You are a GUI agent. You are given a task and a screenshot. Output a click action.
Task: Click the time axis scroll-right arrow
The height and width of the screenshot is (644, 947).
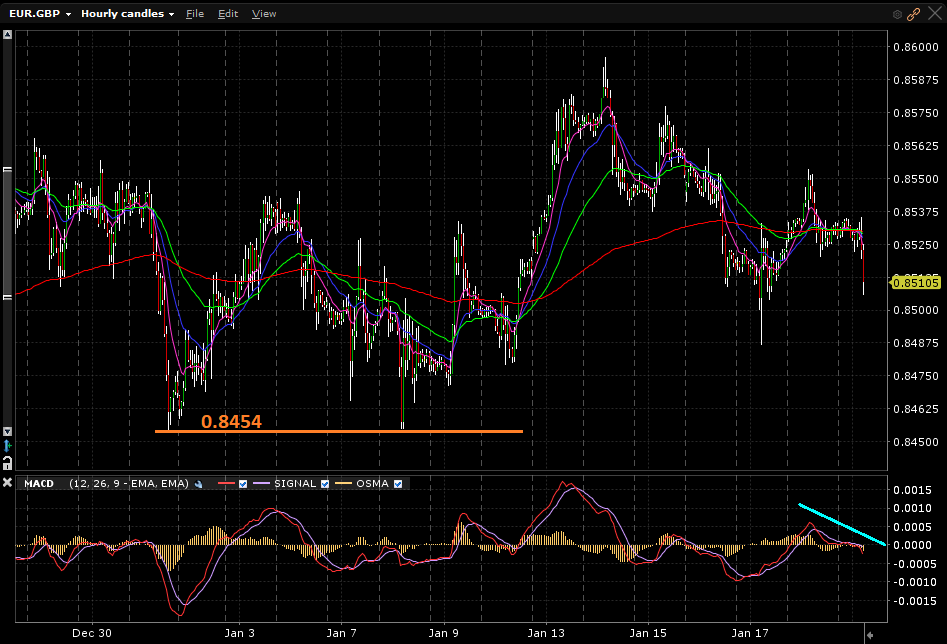870,635
